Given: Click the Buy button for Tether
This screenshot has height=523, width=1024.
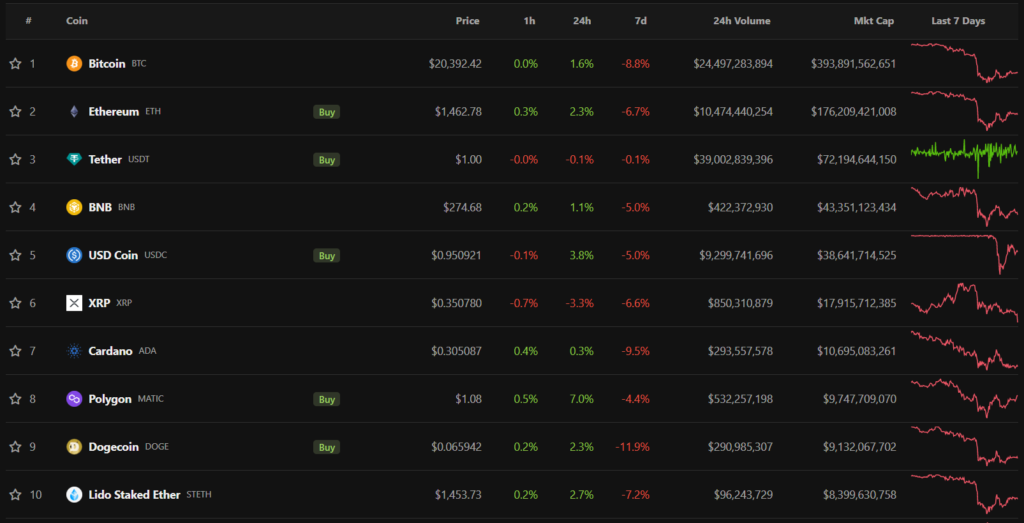Looking at the screenshot, I should click(x=327, y=159).
